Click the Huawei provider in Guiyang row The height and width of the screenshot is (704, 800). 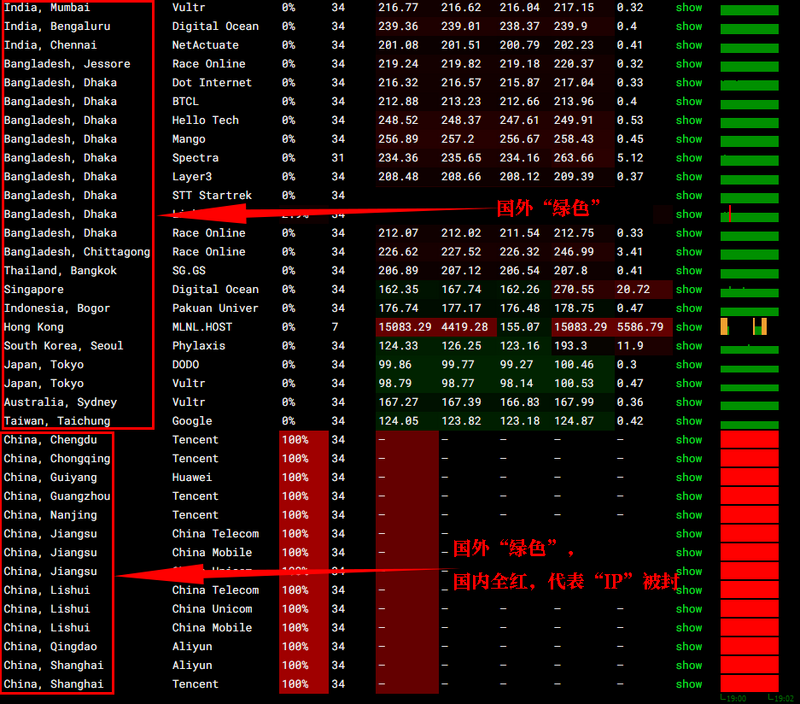(192, 478)
